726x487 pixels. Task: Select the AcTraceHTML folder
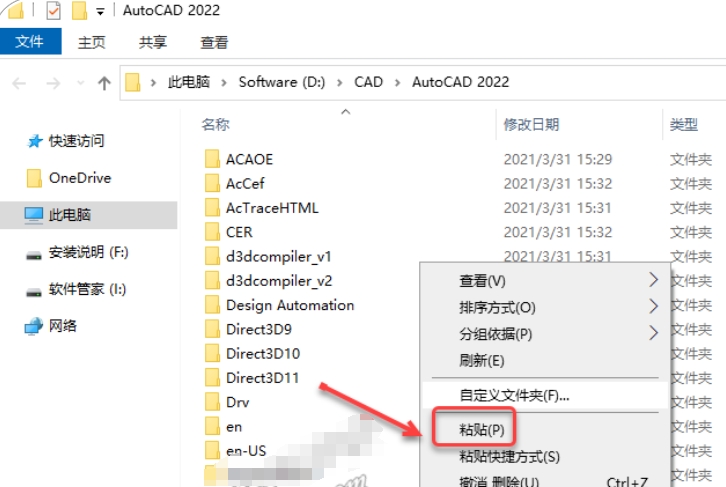pyautogui.click(x=272, y=208)
